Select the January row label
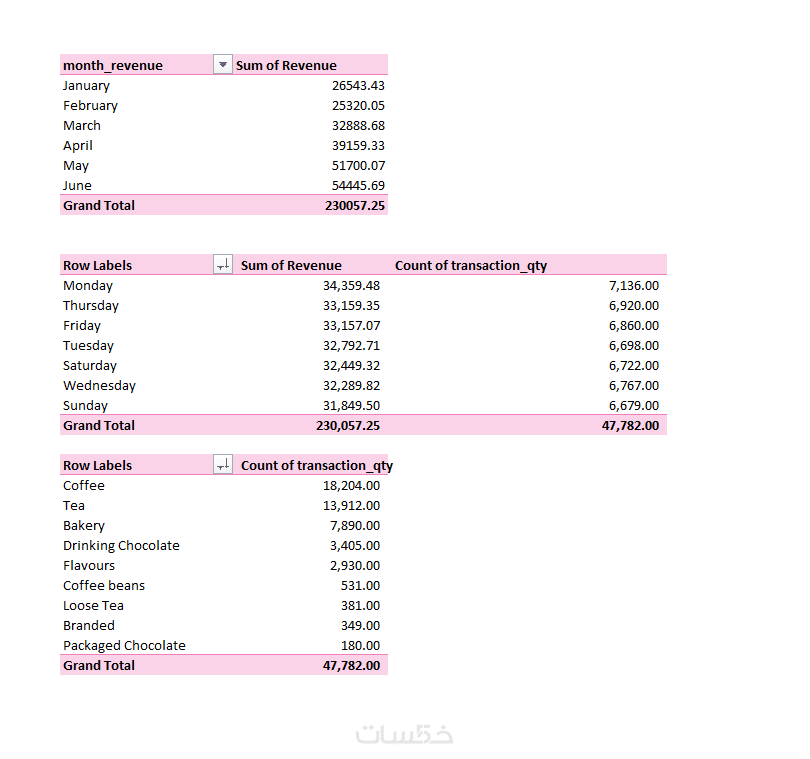 [x=86, y=85]
